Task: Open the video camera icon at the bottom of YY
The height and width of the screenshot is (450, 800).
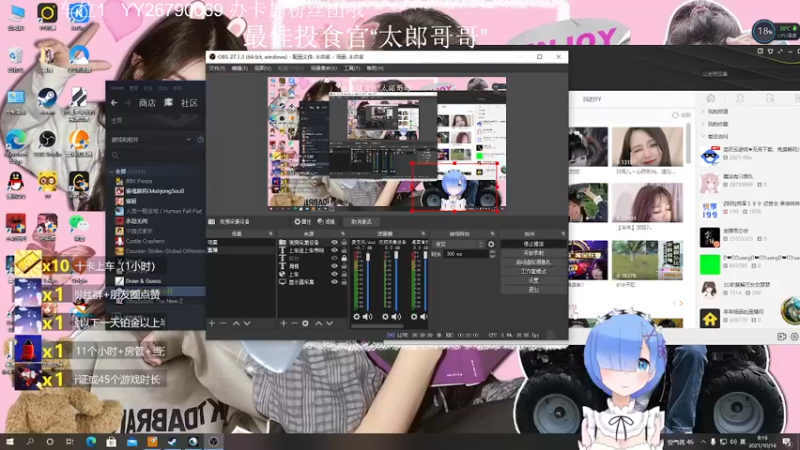Action: (x=782, y=336)
